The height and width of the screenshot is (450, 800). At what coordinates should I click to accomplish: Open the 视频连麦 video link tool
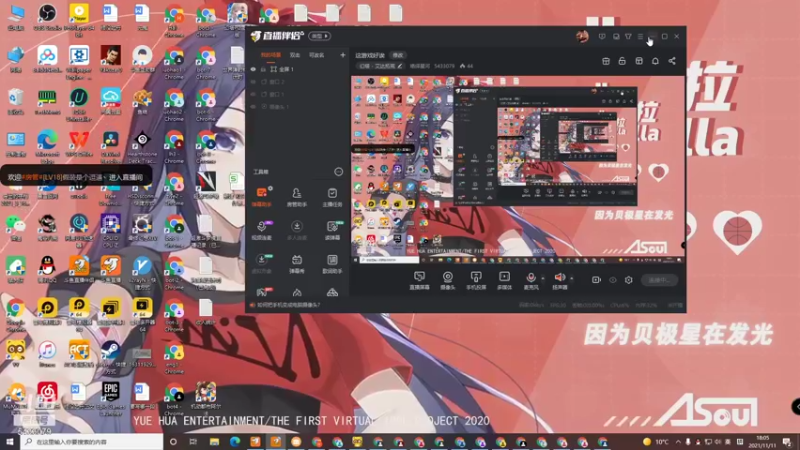[261, 230]
